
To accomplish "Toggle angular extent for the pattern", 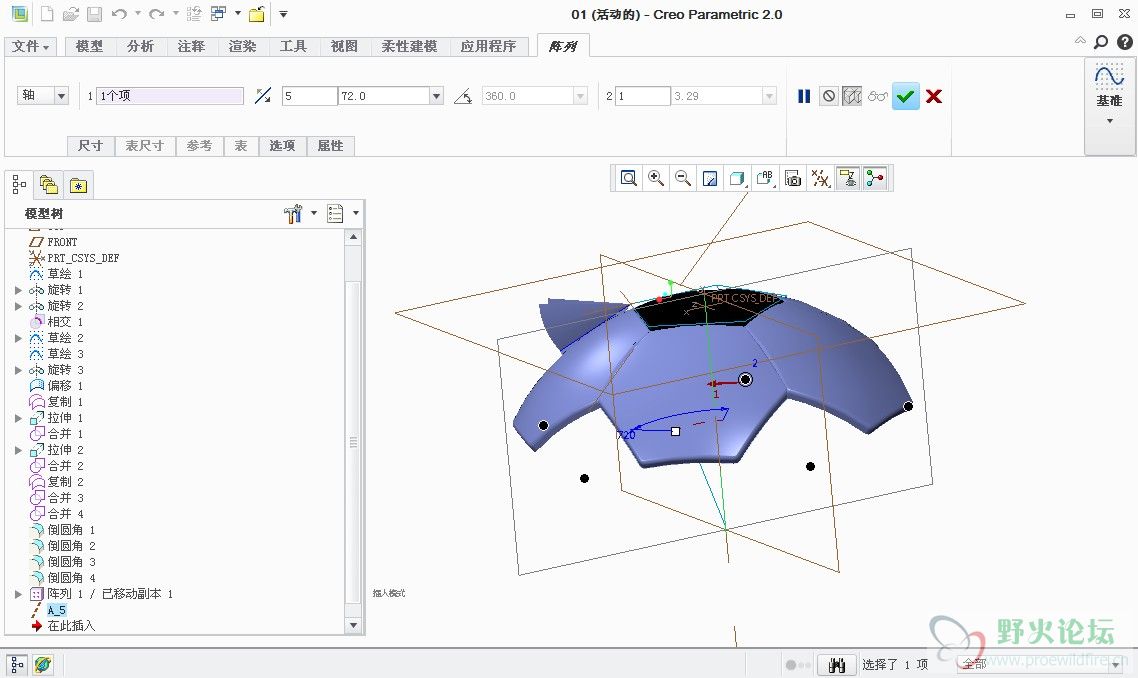I will (463, 96).
